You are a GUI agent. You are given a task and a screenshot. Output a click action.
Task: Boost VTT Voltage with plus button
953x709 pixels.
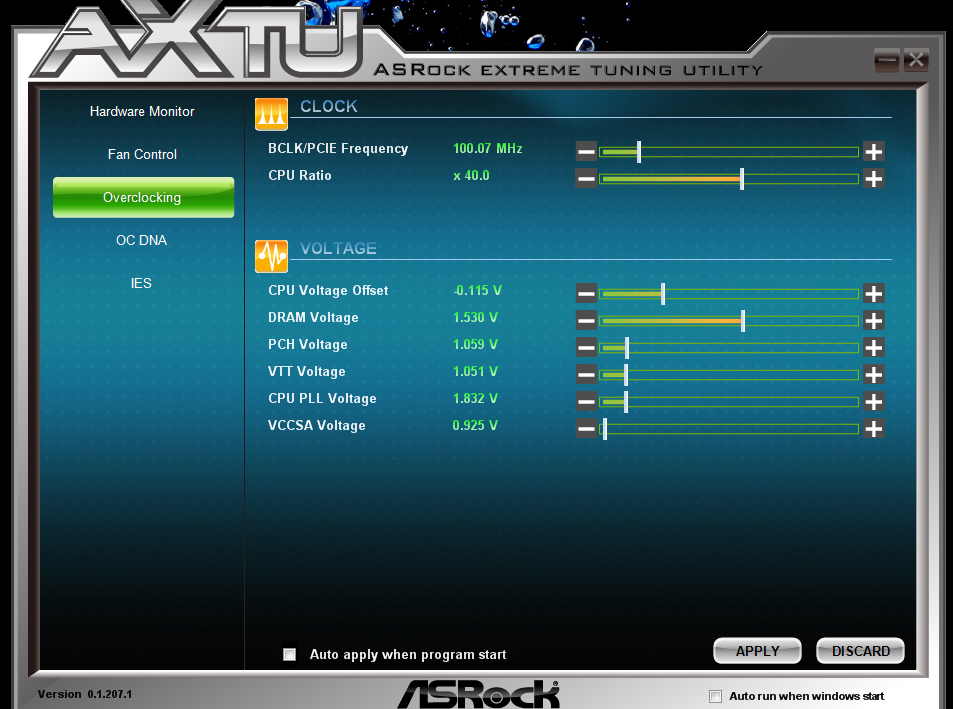873,375
